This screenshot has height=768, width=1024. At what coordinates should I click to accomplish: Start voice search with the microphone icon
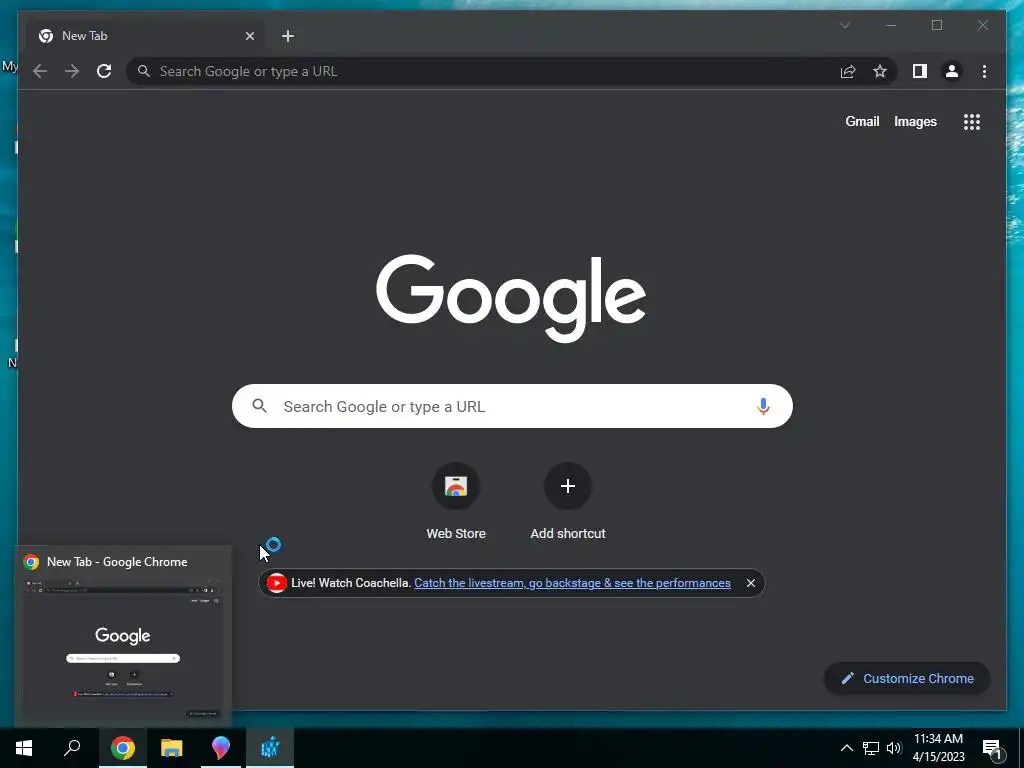[763, 406]
